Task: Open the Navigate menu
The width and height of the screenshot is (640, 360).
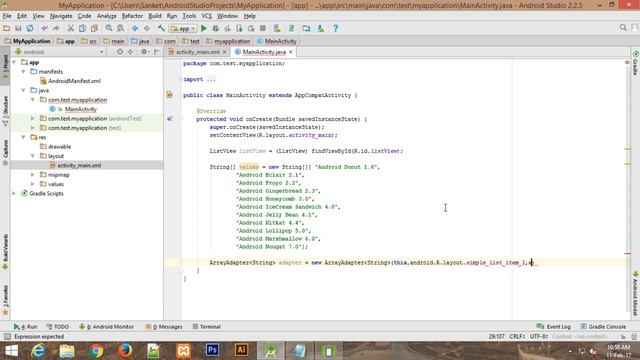Action: 61,16
